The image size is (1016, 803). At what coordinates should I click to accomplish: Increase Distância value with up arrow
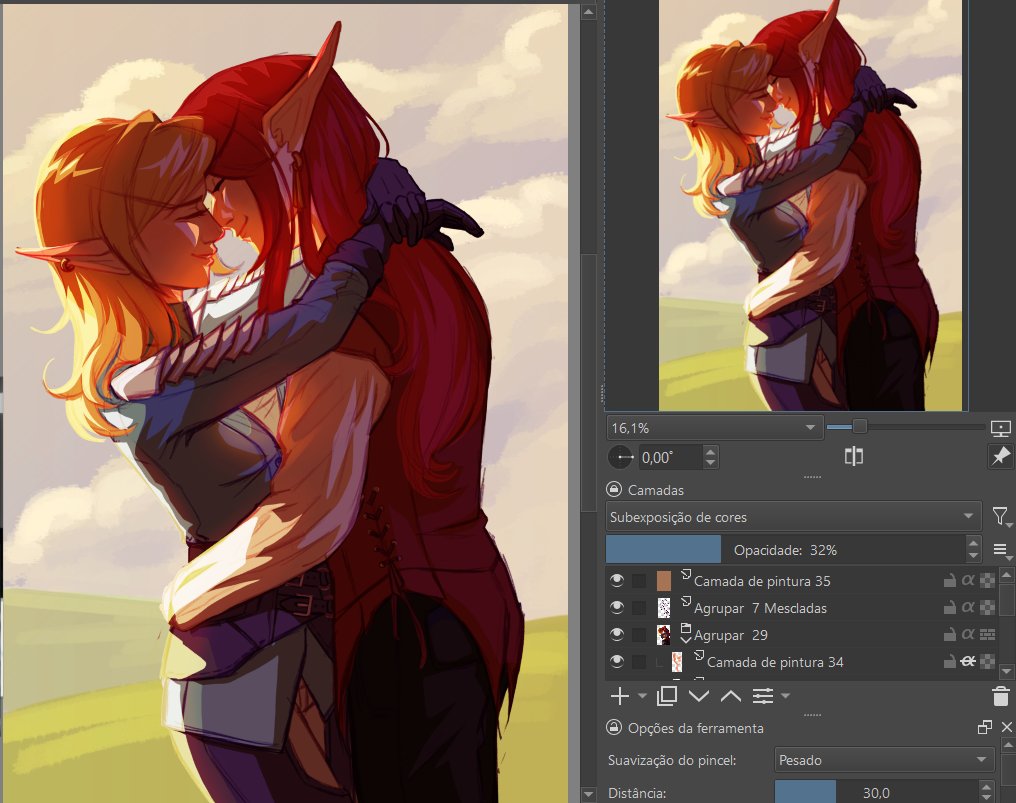[x=986, y=786]
